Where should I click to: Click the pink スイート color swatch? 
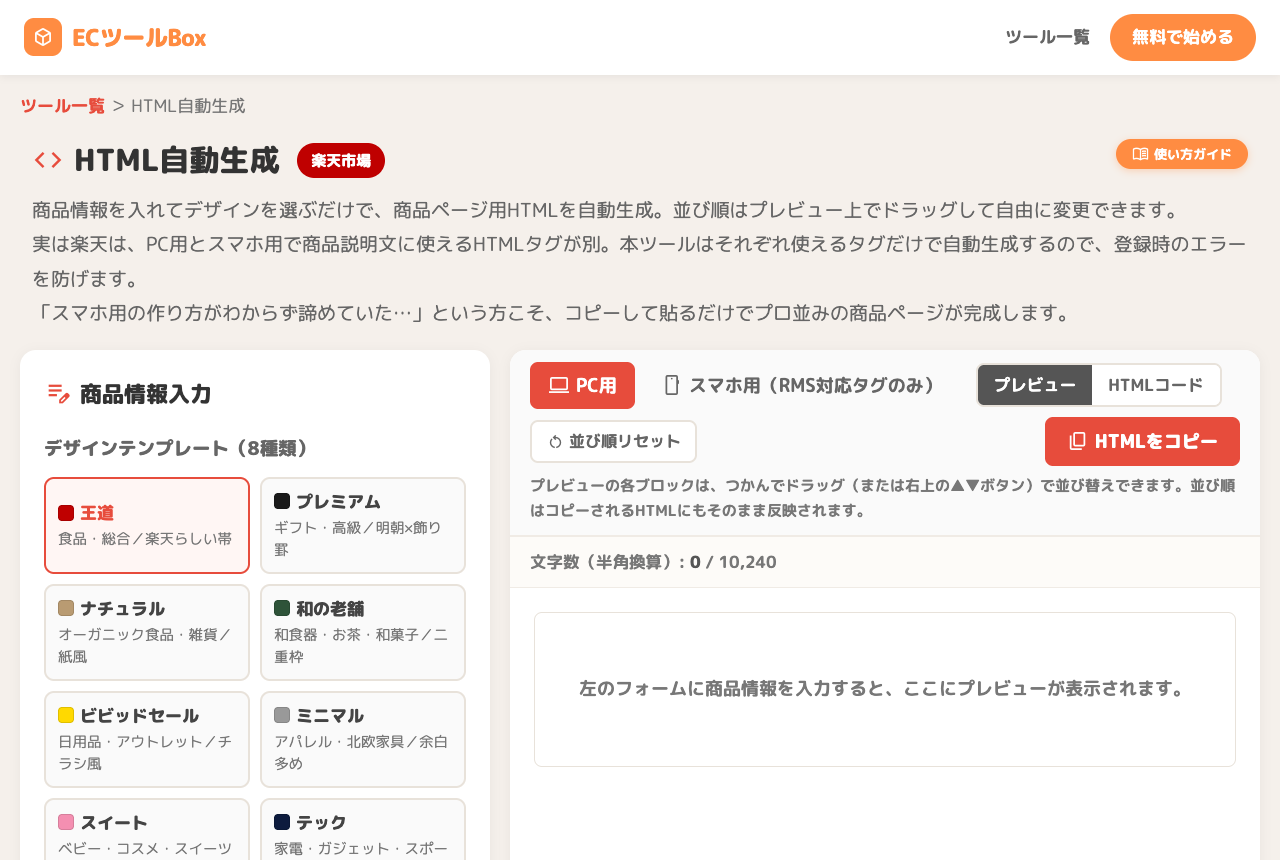(66, 822)
